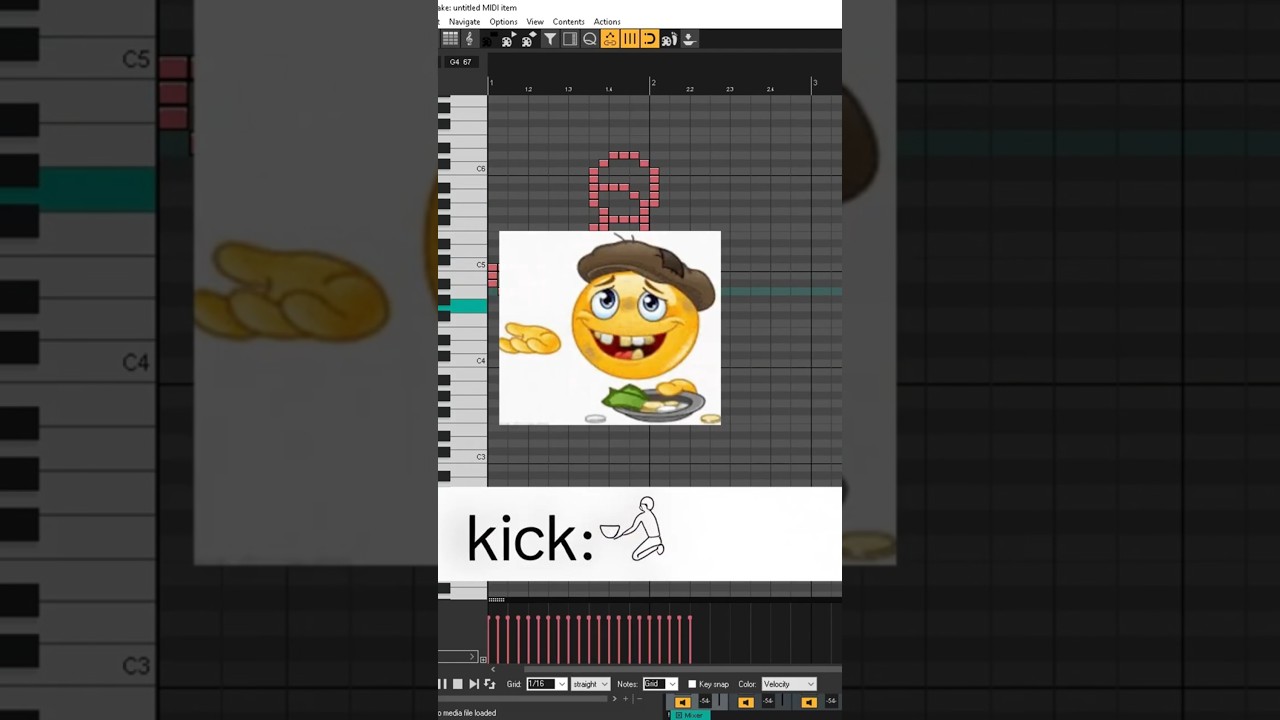Viewport: 1280px width, 720px height.
Task: Add a CC lane with plus button
Action: point(483,660)
